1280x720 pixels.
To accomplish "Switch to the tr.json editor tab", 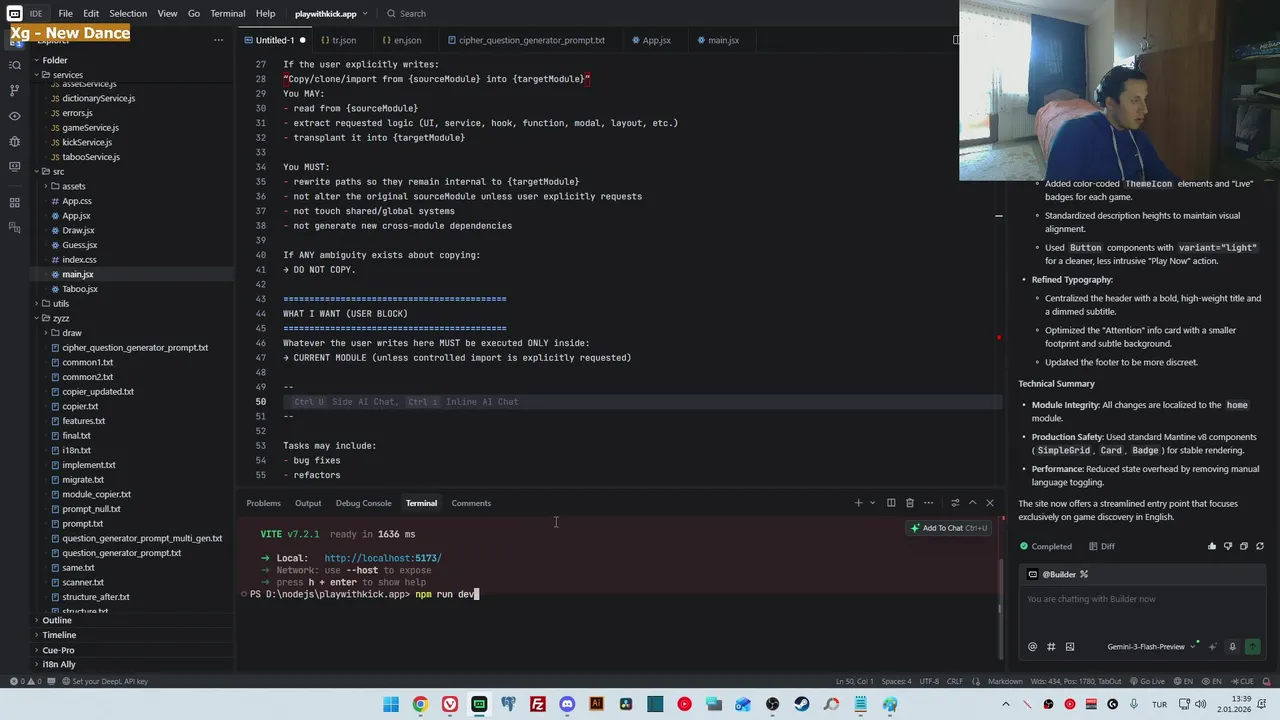I will click(x=342, y=40).
